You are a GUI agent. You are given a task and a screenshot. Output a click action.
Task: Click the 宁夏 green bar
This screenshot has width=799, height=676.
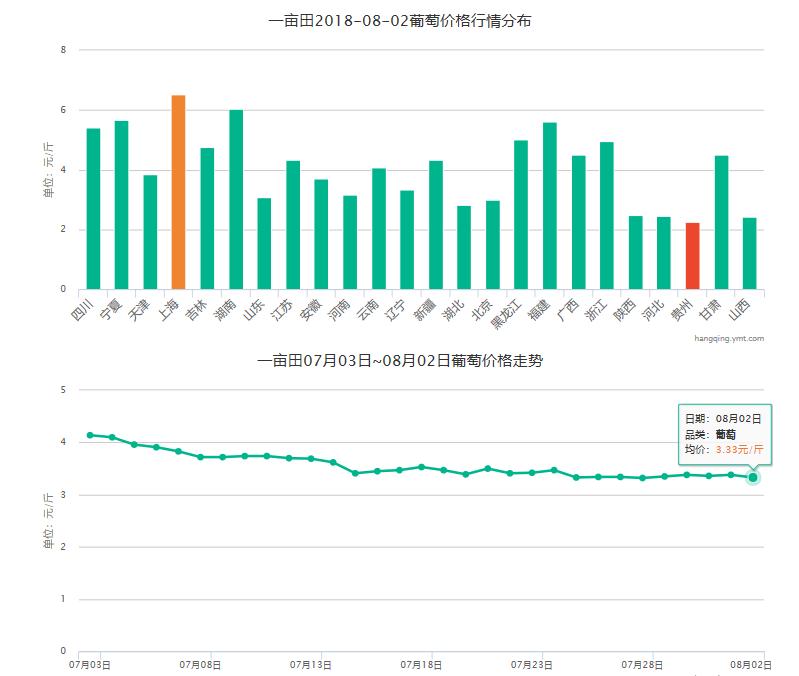click(121, 205)
